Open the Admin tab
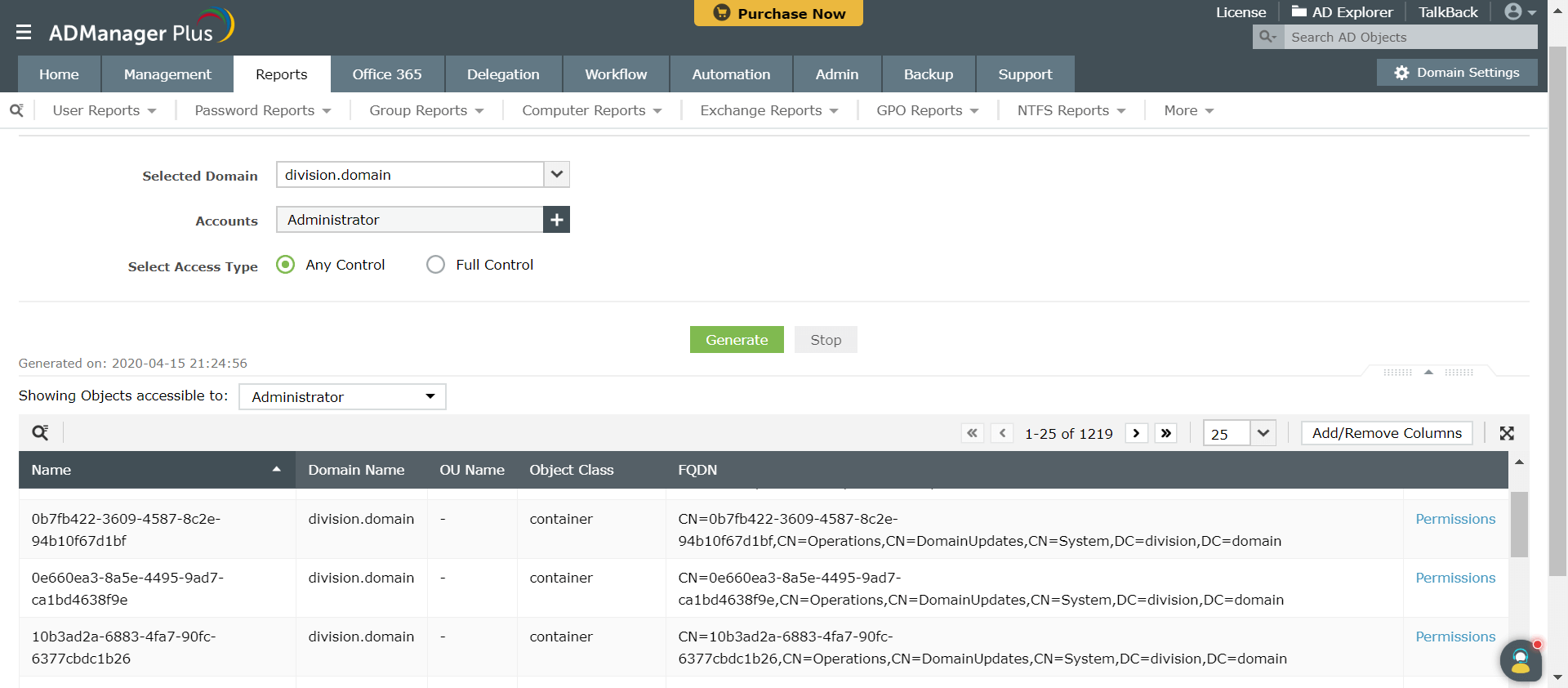1568x688 pixels. (x=837, y=74)
